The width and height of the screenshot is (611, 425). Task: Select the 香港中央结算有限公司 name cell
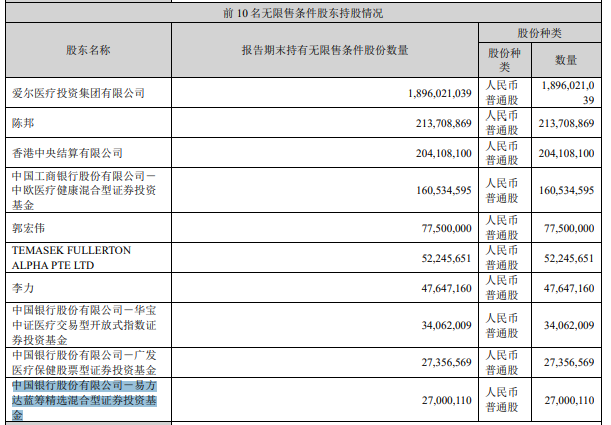66,153
